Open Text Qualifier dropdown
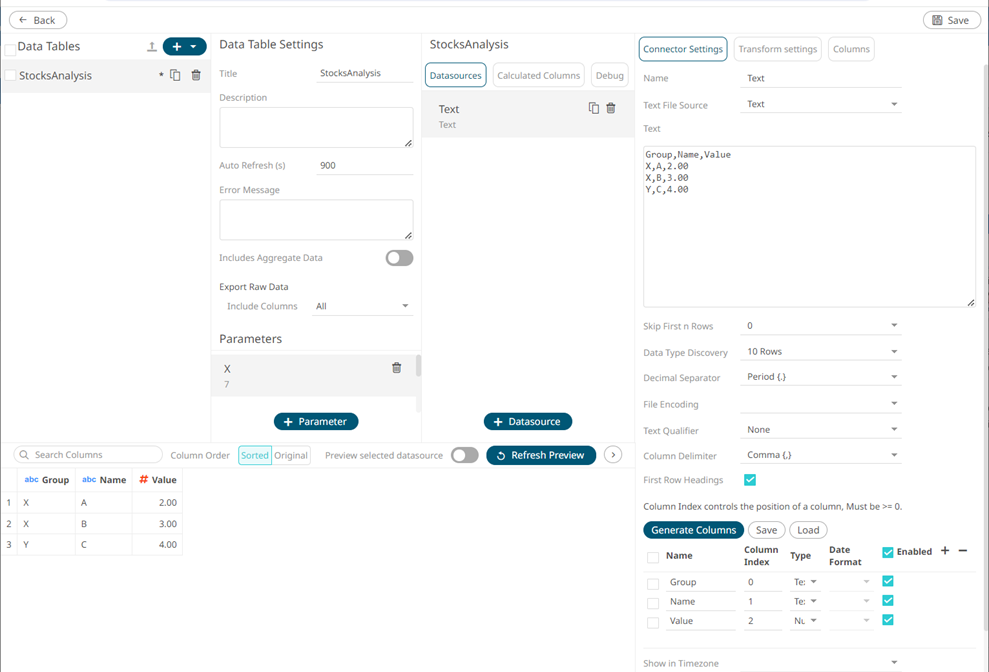 pos(820,430)
